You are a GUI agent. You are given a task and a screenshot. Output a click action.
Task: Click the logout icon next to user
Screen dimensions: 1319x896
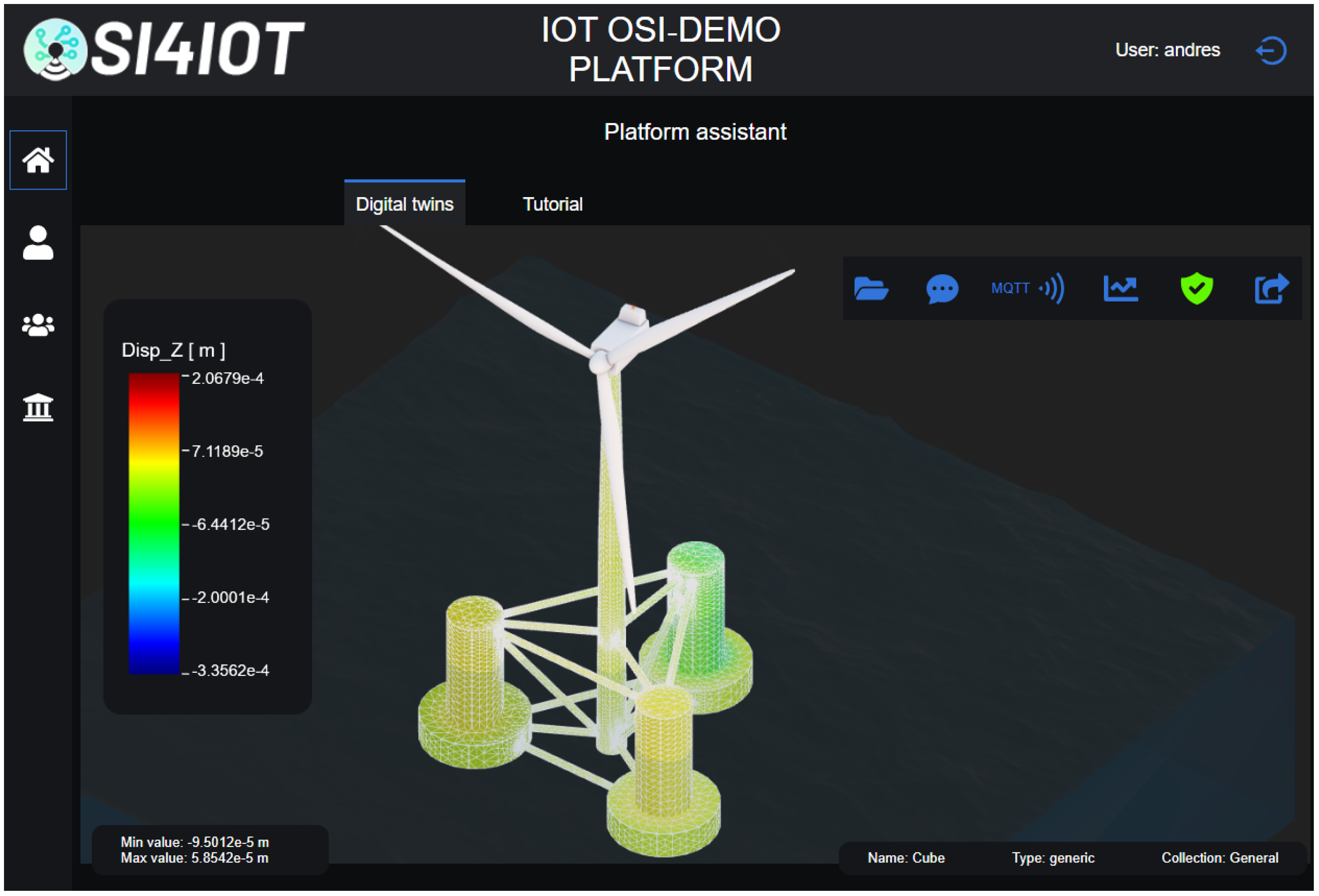click(x=1271, y=50)
